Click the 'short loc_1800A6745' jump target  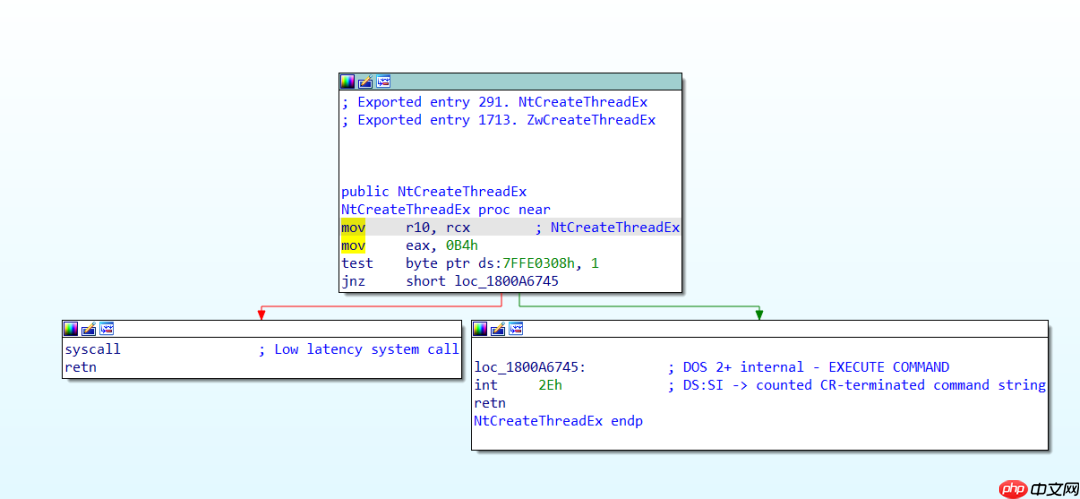click(x=482, y=282)
